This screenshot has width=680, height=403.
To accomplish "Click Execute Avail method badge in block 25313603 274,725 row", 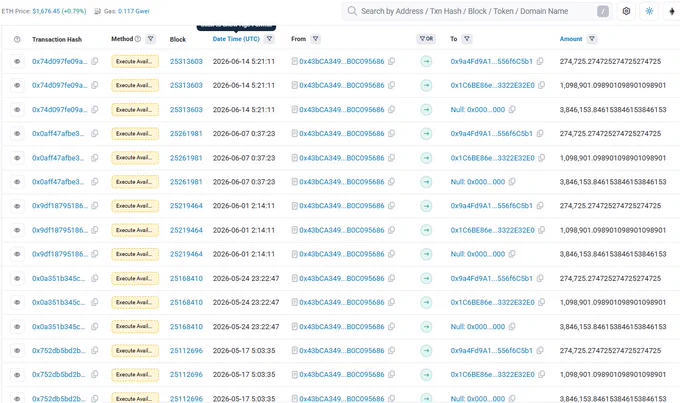I will tap(135, 62).
